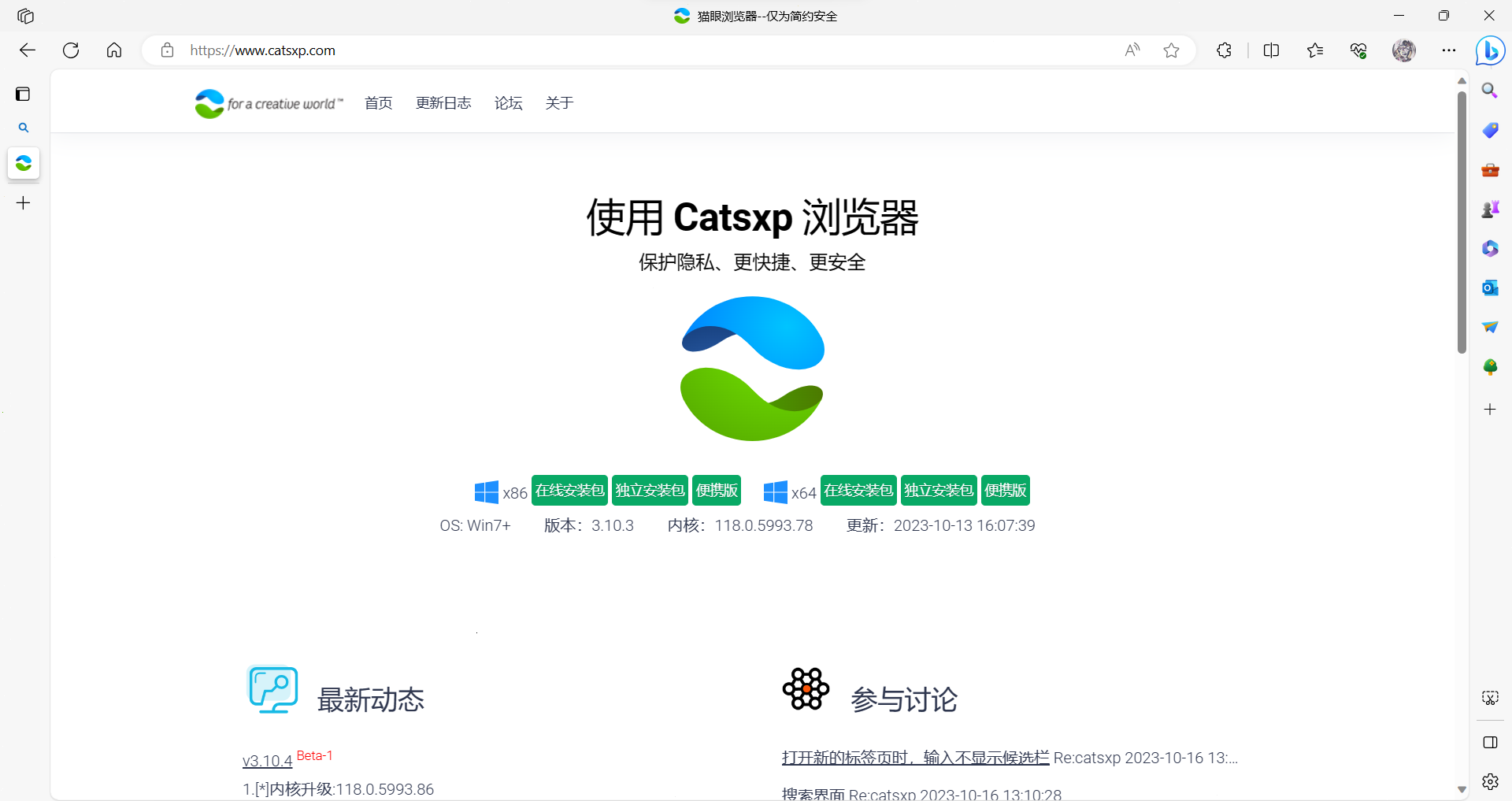The image size is (1512, 801).
Task: Open the browser home page
Action: pyautogui.click(x=114, y=50)
